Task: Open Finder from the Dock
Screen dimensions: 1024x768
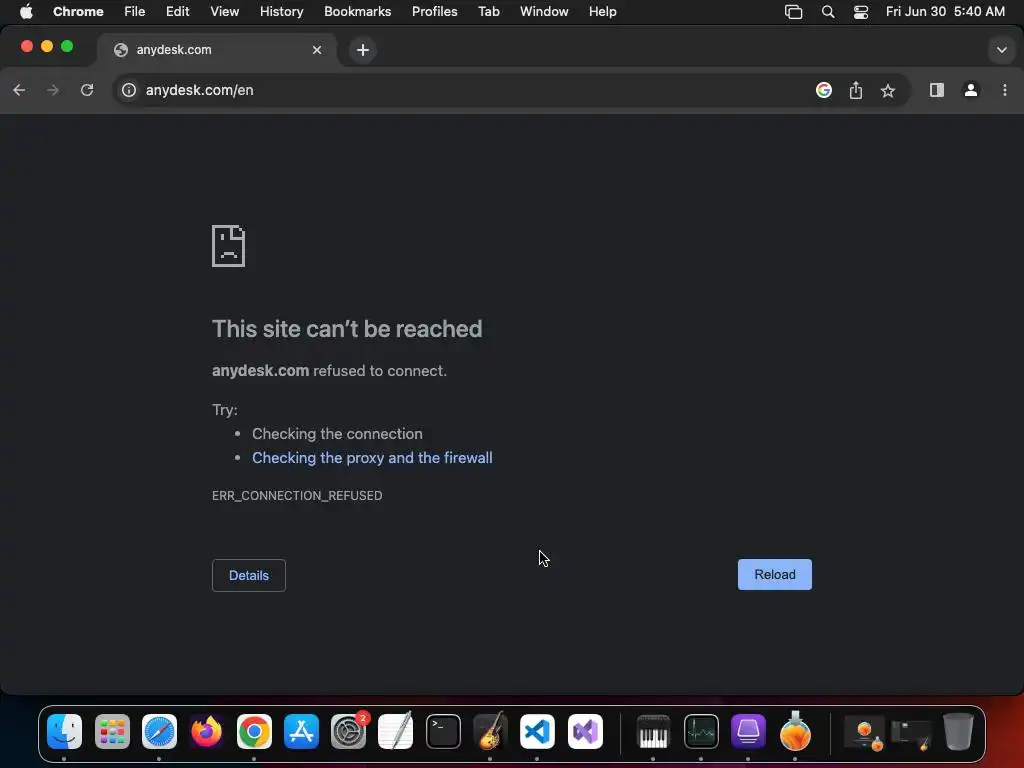Action: click(64, 731)
